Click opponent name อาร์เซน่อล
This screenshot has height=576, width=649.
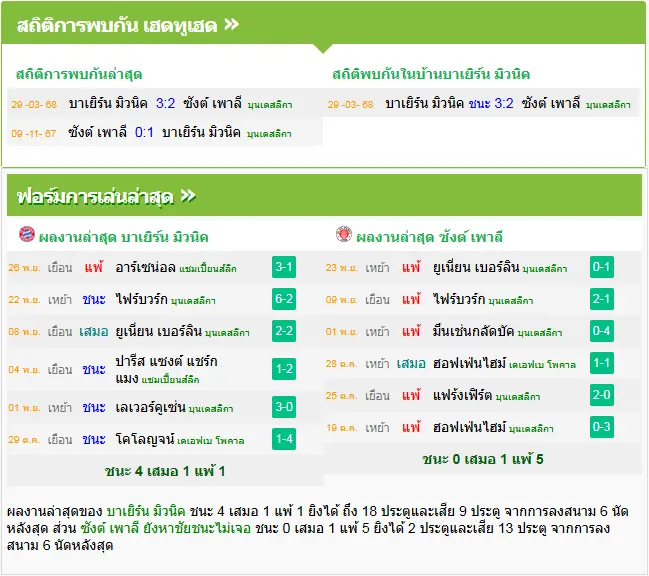(145, 268)
